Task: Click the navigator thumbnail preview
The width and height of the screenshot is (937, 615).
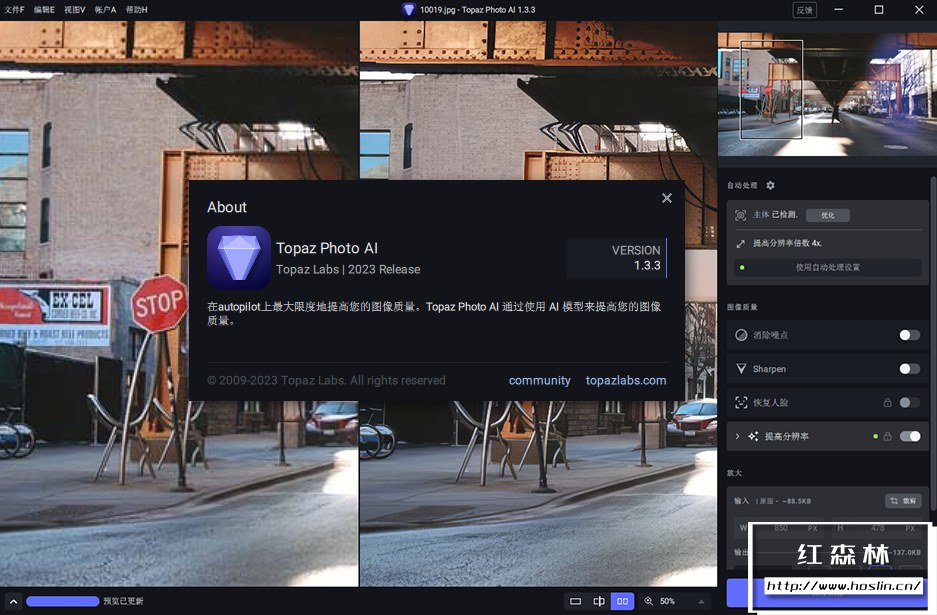Action: point(827,94)
